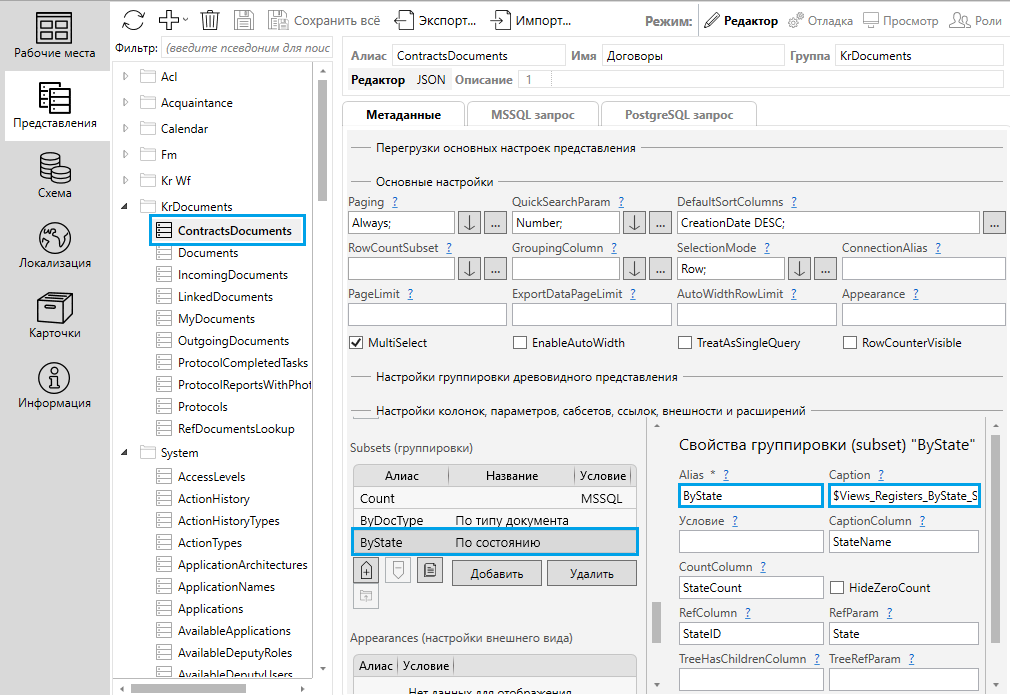The image size is (1010, 695).
Task: Open the Схема sidebar section
Action: tap(55, 176)
